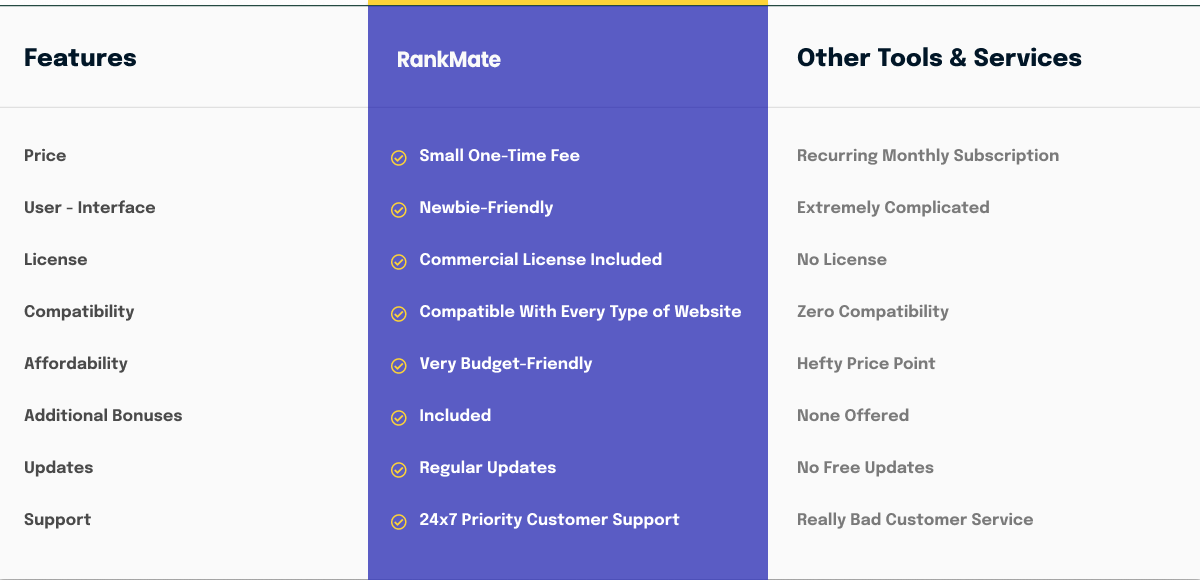
Task: Click the Other Tools & Services heading
Action: (x=939, y=57)
